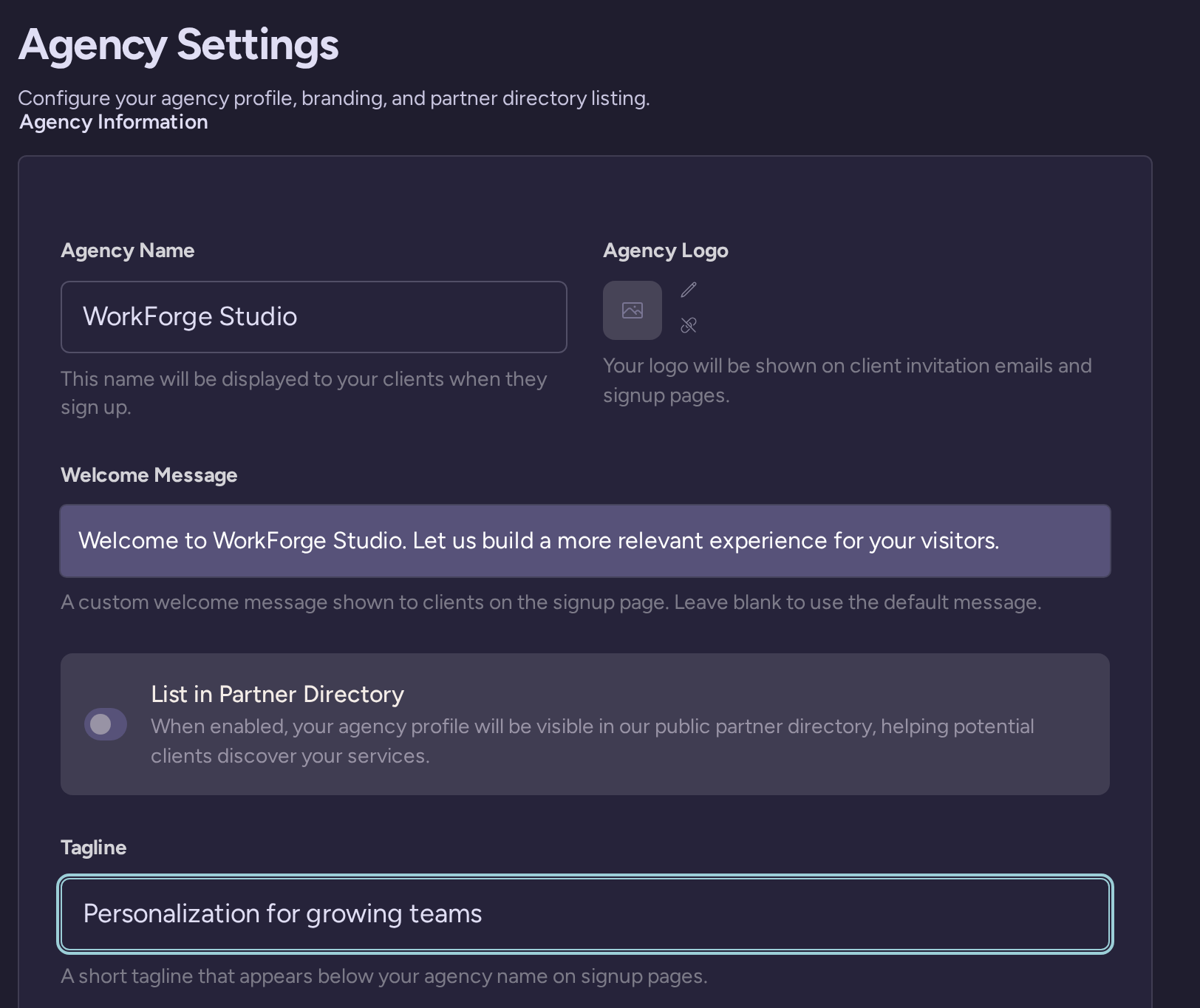Viewport: 1200px width, 1008px height.
Task: Click the 'Agency Logo' label
Action: pos(666,251)
